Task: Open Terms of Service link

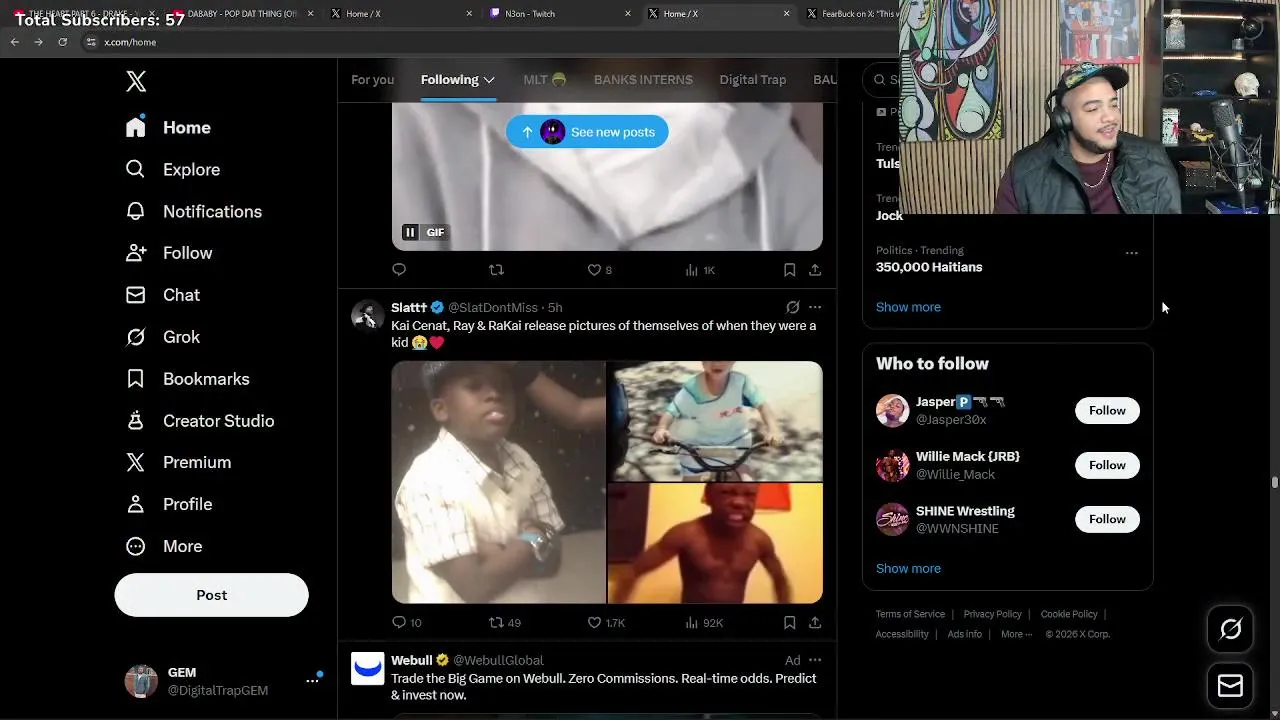Action: [910, 614]
